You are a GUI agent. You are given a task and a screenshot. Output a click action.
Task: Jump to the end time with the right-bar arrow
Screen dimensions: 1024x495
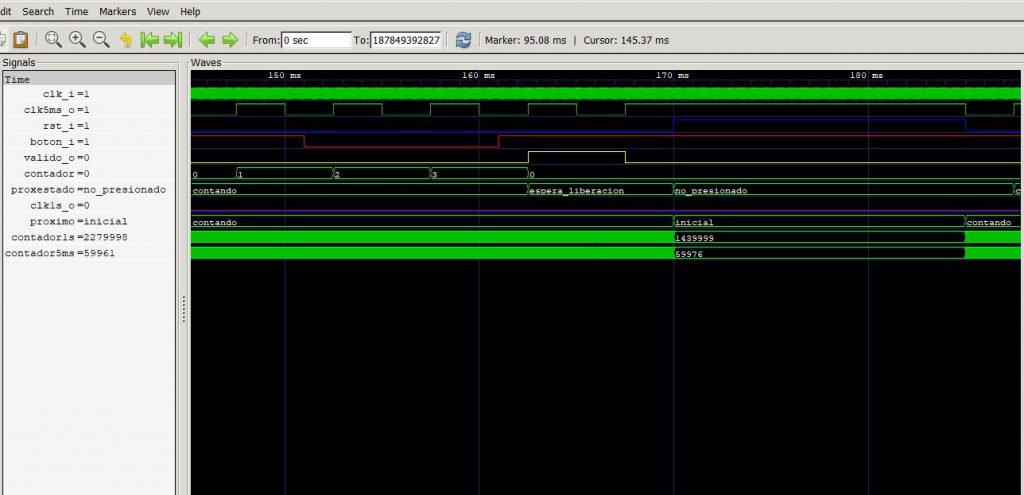(x=173, y=40)
